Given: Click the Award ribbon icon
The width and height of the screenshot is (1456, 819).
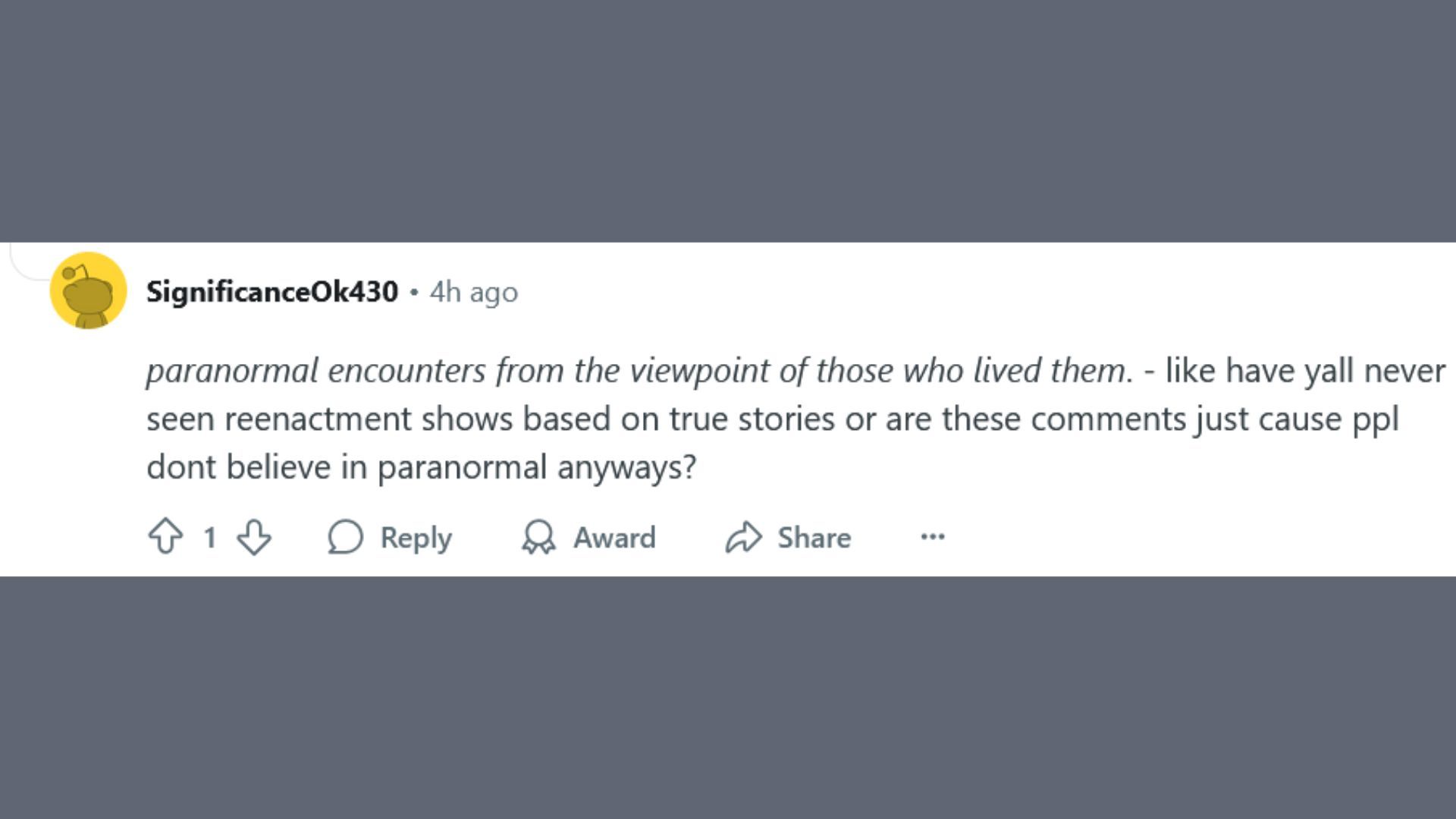Looking at the screenshot, I should tap(538, 537).
